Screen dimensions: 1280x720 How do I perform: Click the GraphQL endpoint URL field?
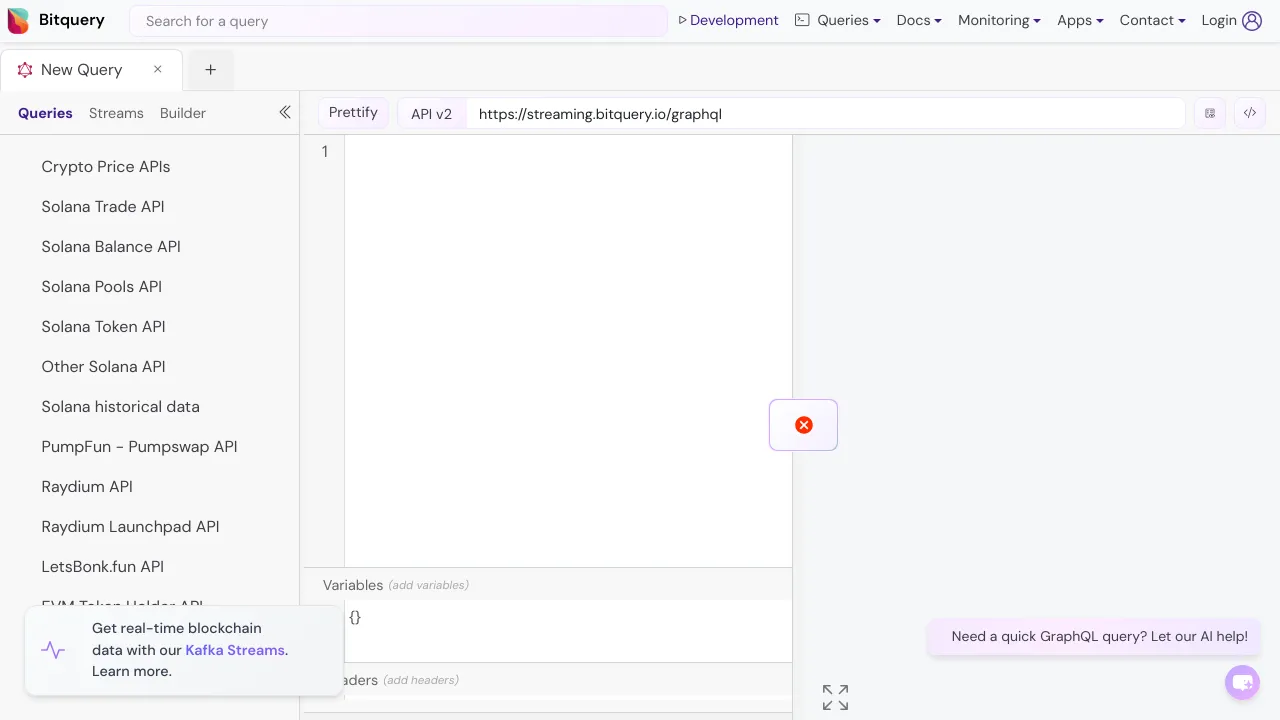click(x=825, y=114)
